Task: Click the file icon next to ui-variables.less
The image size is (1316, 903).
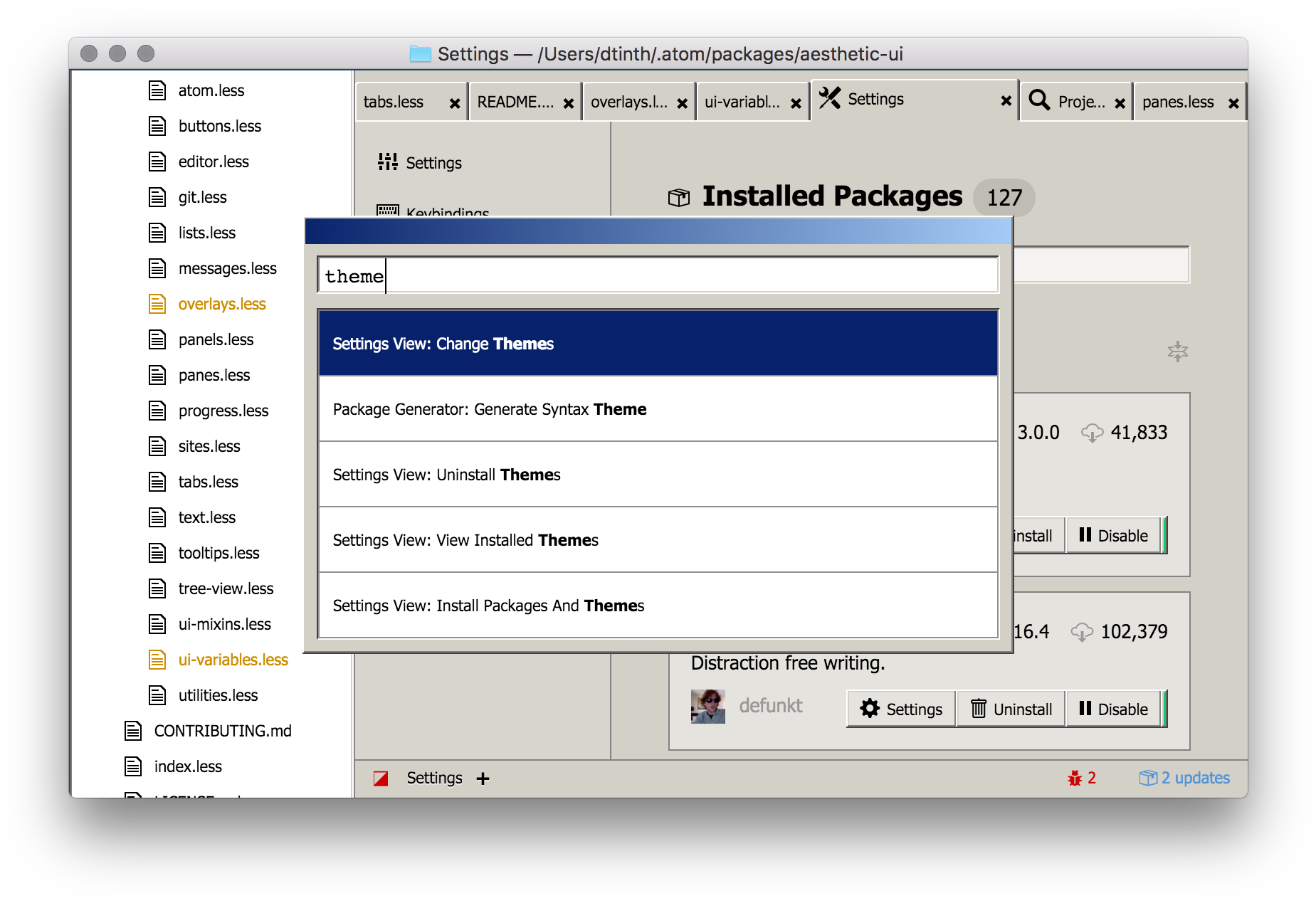Action: coord(157,660)
